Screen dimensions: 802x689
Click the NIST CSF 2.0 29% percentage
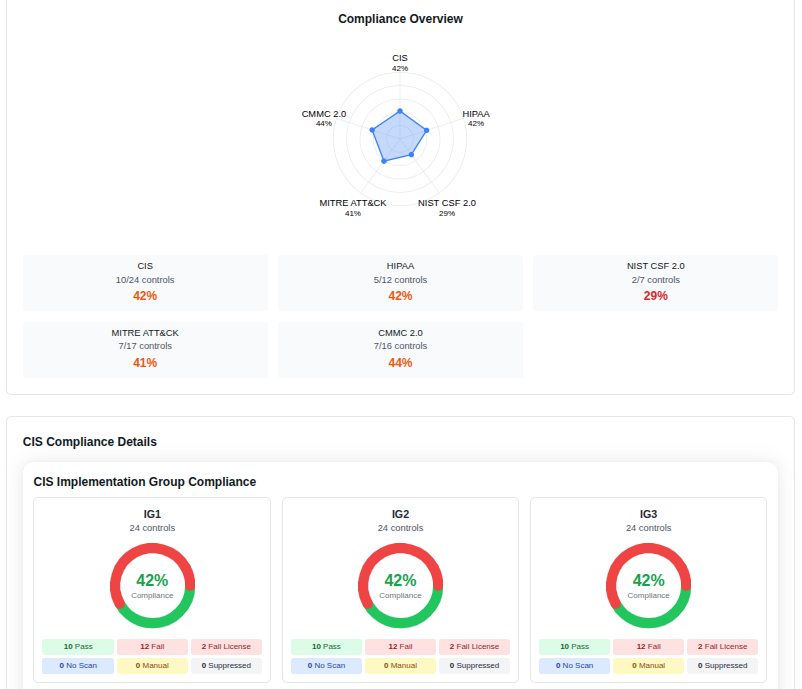pyautogui.click(x=655, y=296)
